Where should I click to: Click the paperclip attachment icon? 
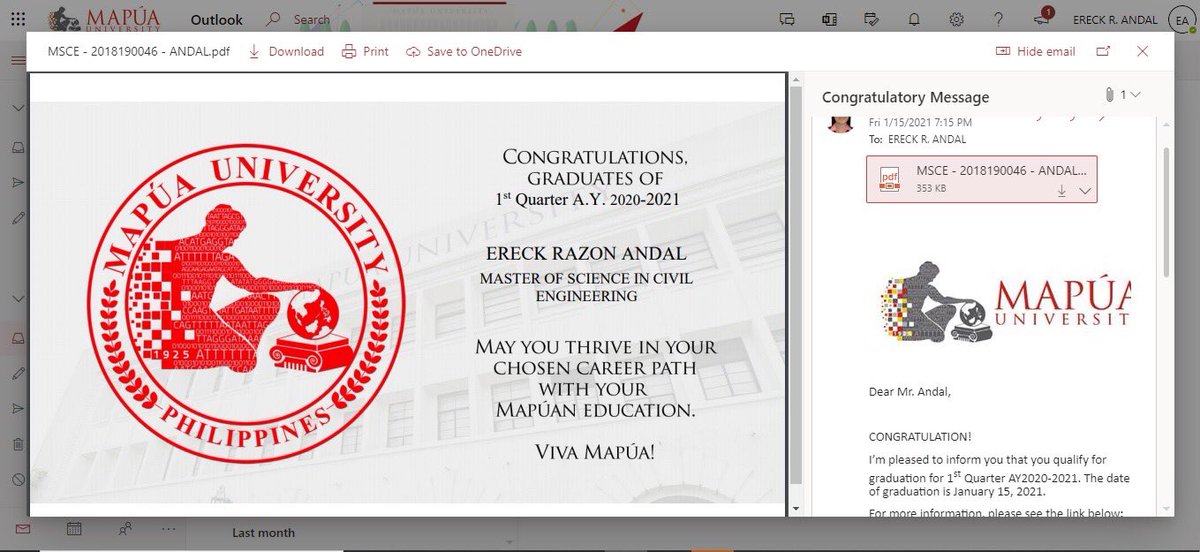point(1110,94)
